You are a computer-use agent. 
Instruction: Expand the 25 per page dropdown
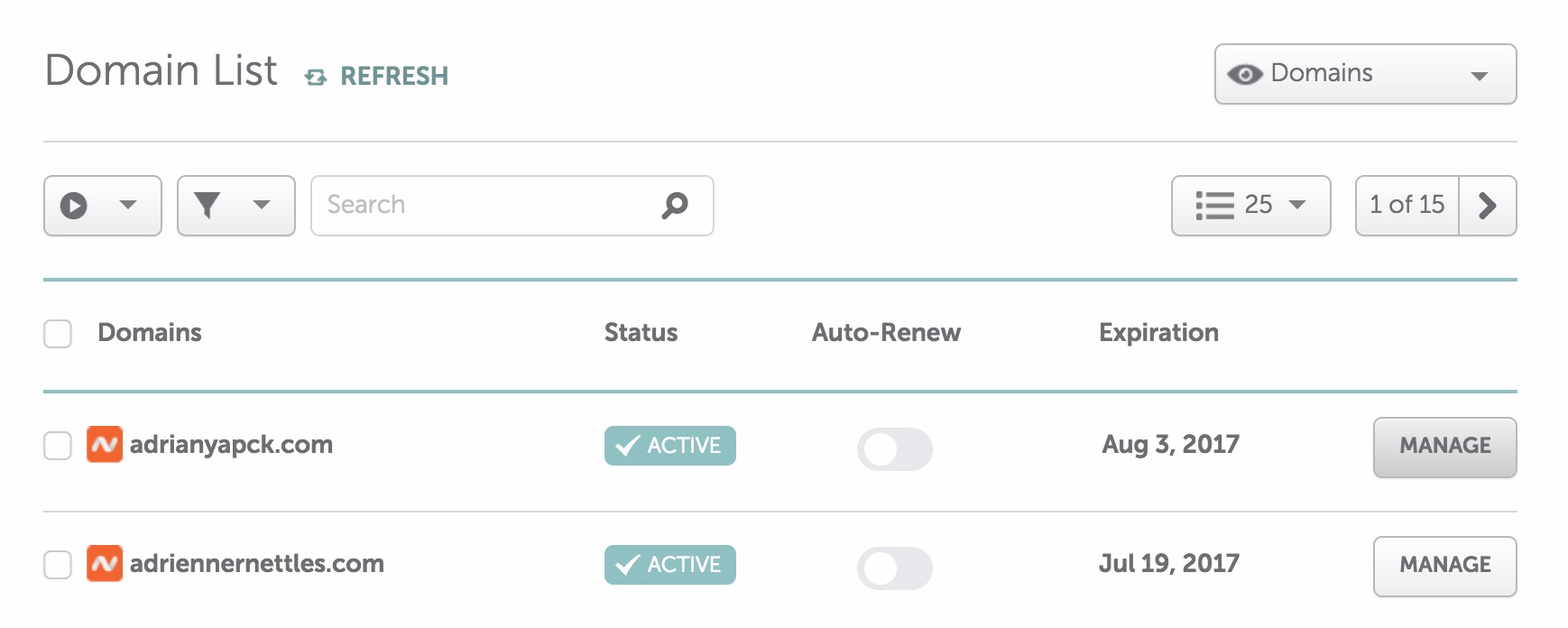click(1297, 205)
